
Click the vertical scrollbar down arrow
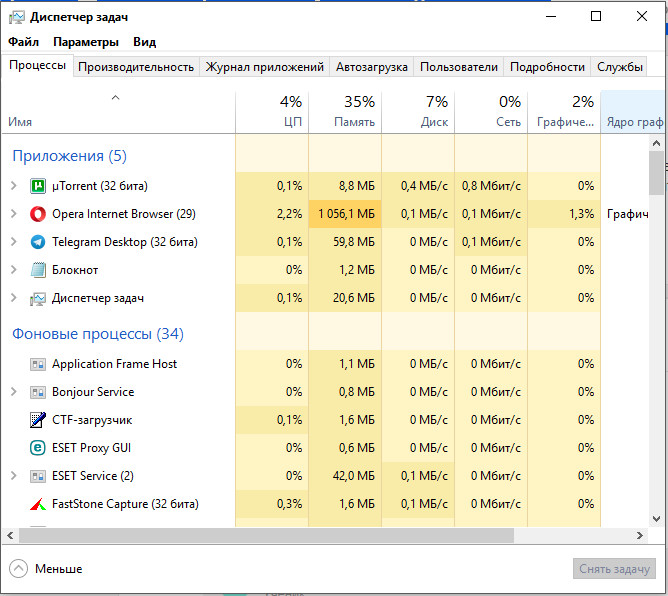pos(656,519)
